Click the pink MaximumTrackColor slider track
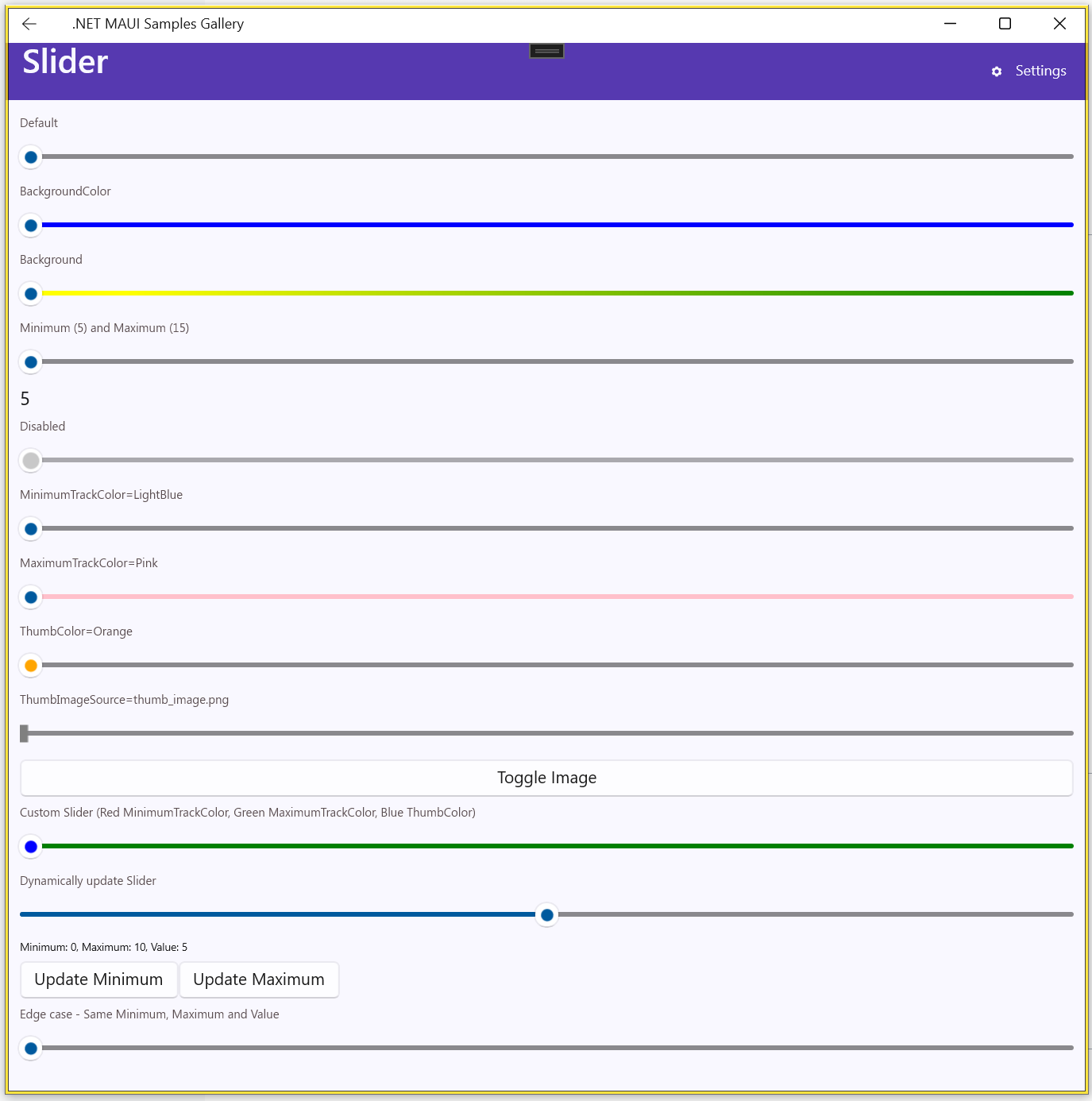This screenshot has width=1092, height=1101. click(556, 597)
